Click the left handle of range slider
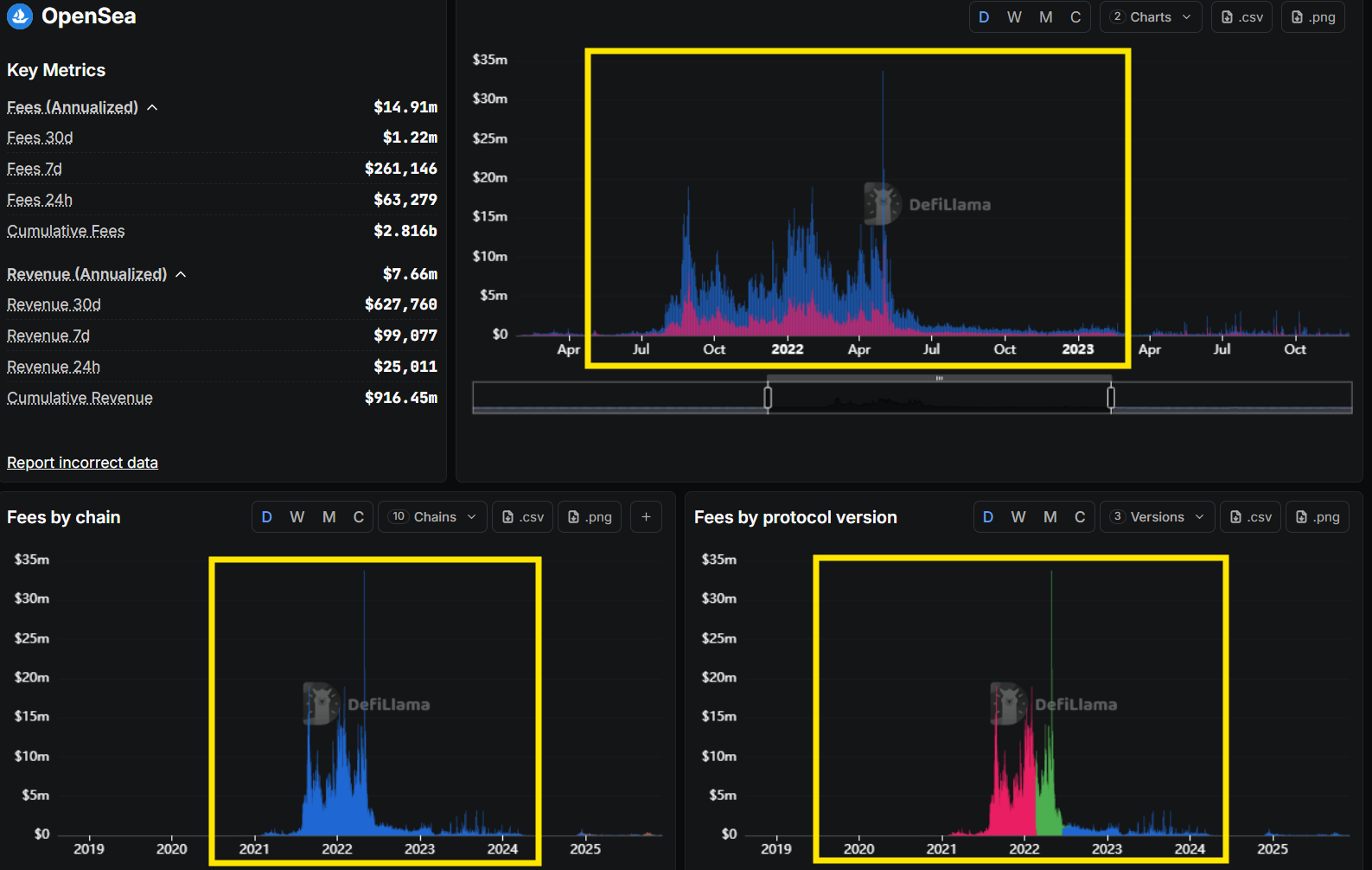The height and width of the screenshot is (870, 1372). click(x=768, y=398)
